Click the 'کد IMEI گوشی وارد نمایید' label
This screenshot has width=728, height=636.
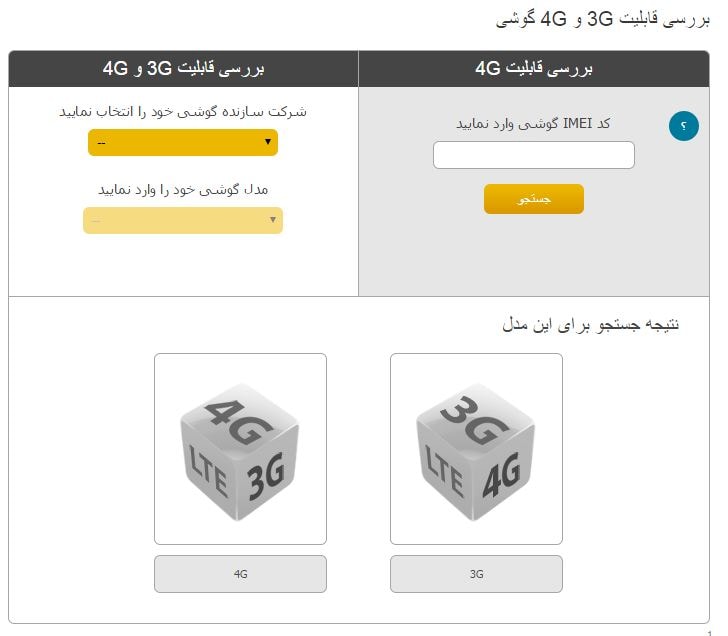click(534, 123)
